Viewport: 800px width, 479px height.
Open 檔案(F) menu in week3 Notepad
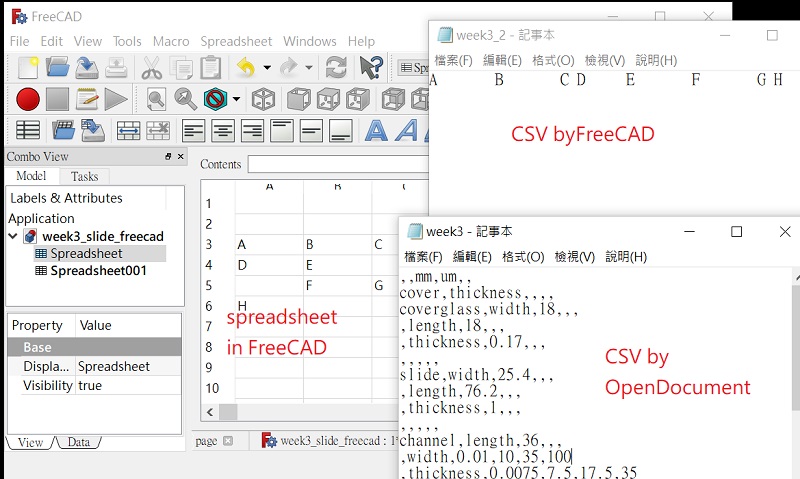pos(423,257)
